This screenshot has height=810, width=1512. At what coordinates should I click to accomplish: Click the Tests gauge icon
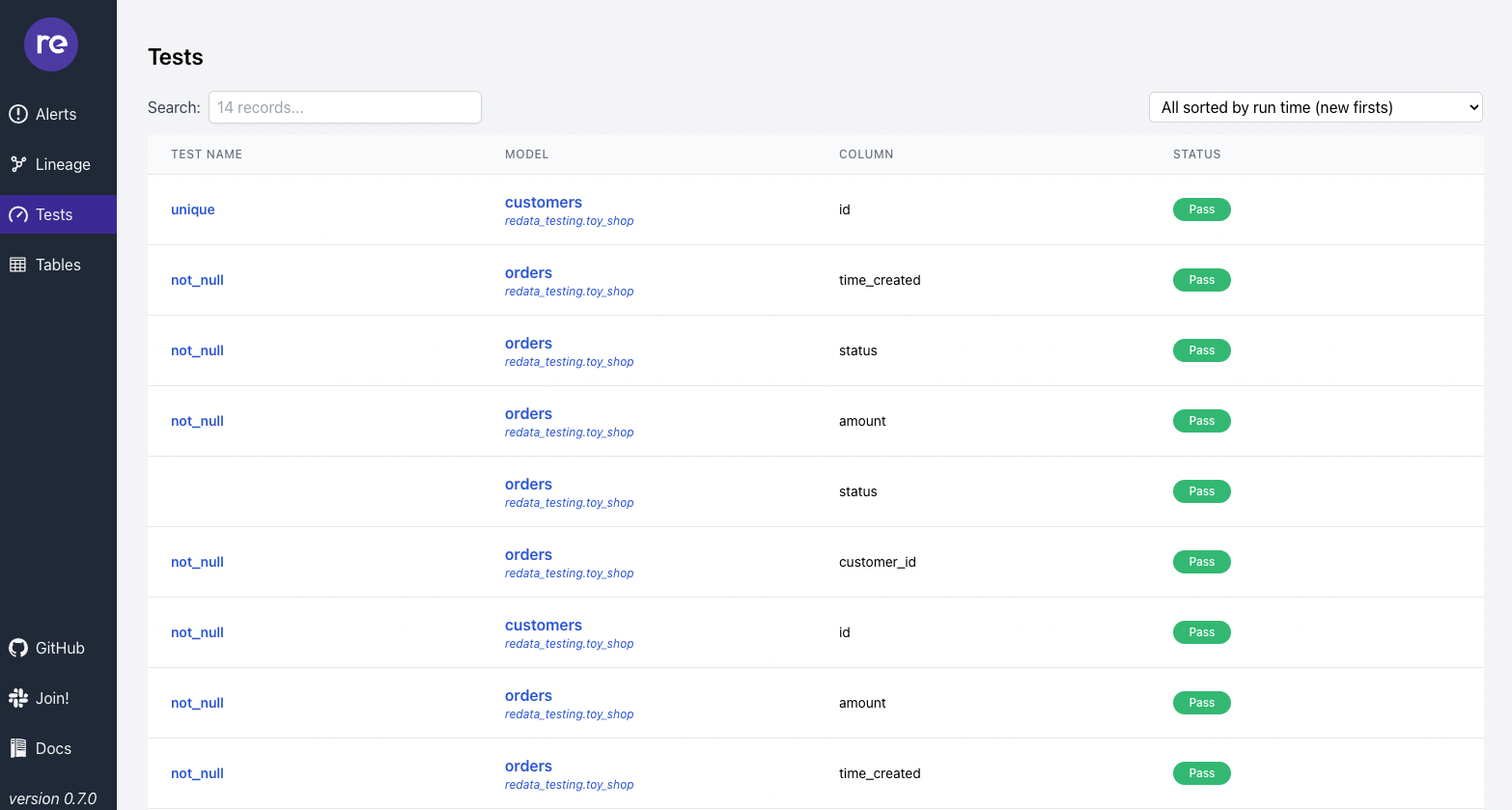(x=18, y=214)
